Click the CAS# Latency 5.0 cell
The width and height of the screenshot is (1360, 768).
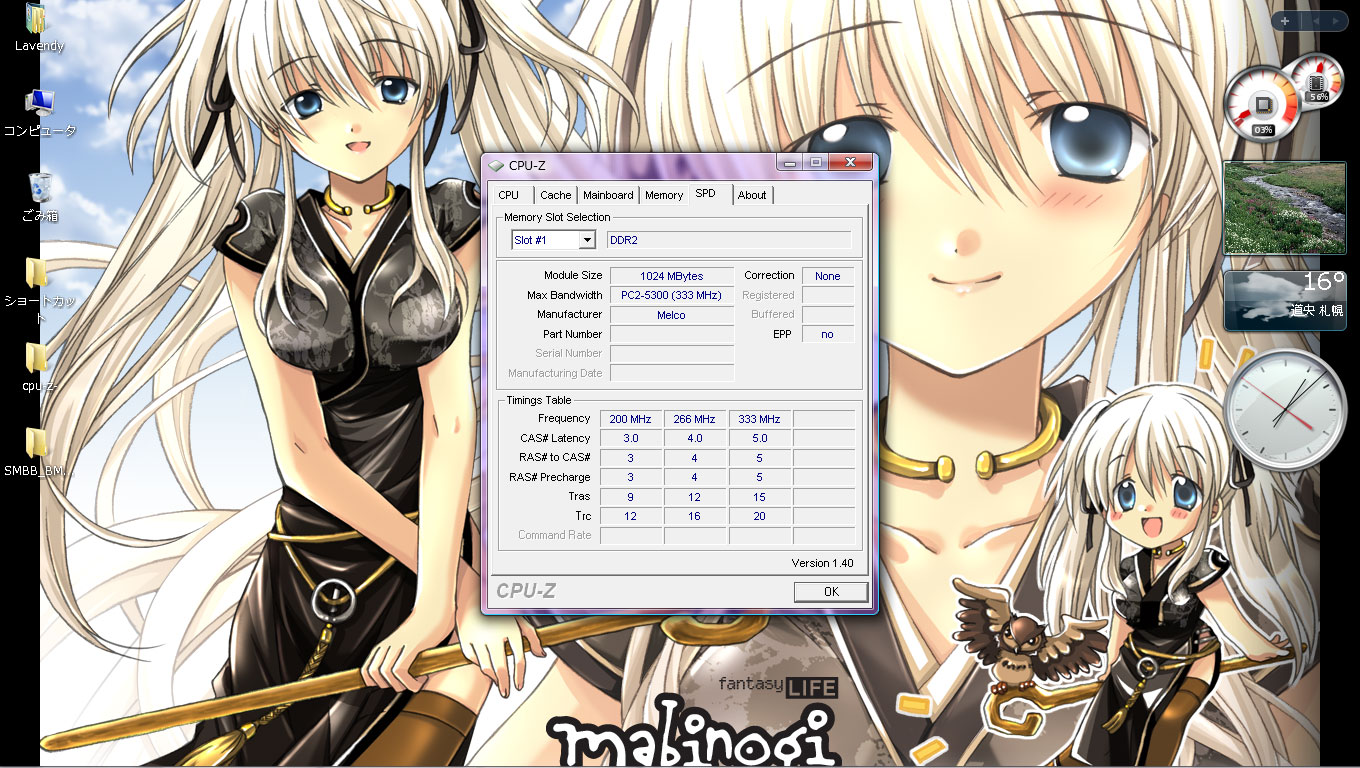pos(760,438)
